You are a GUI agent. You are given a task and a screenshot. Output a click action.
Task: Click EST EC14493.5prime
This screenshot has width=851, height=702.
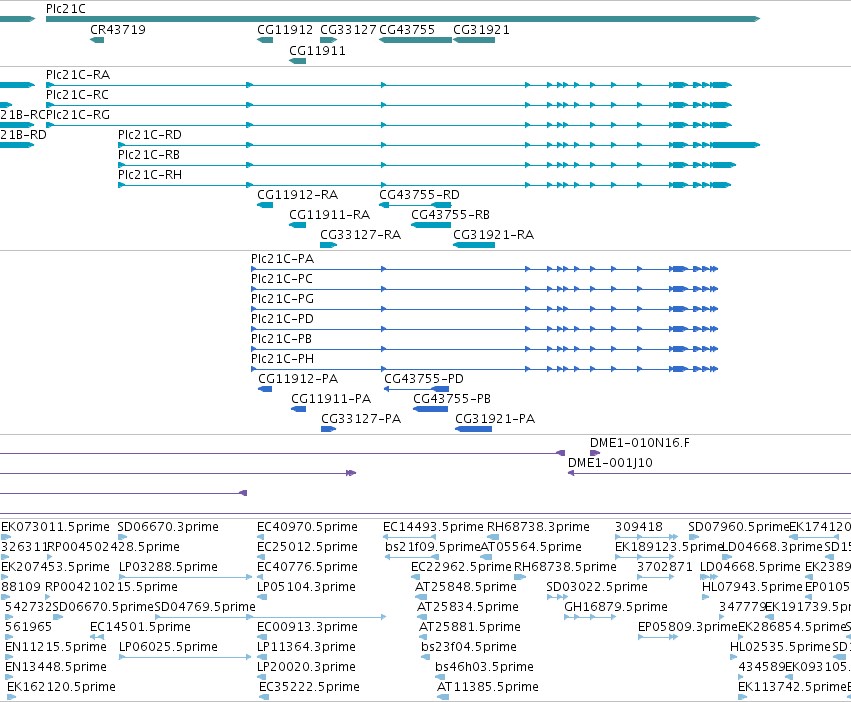433,527
